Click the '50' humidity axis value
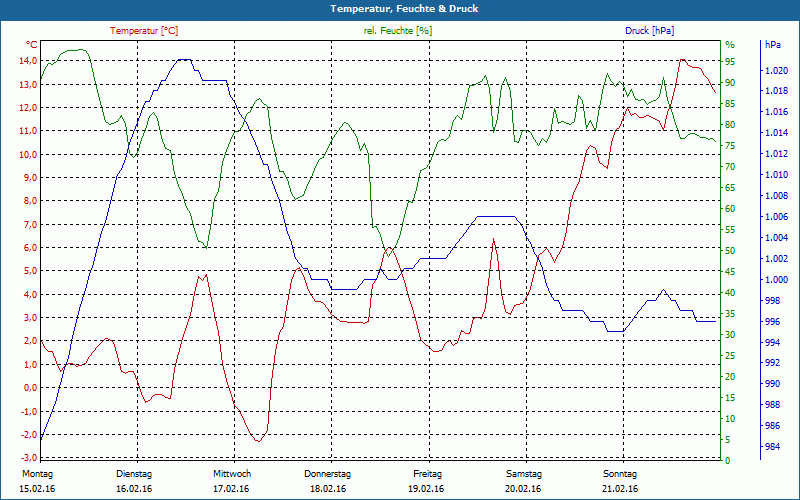 pos(730,251)
